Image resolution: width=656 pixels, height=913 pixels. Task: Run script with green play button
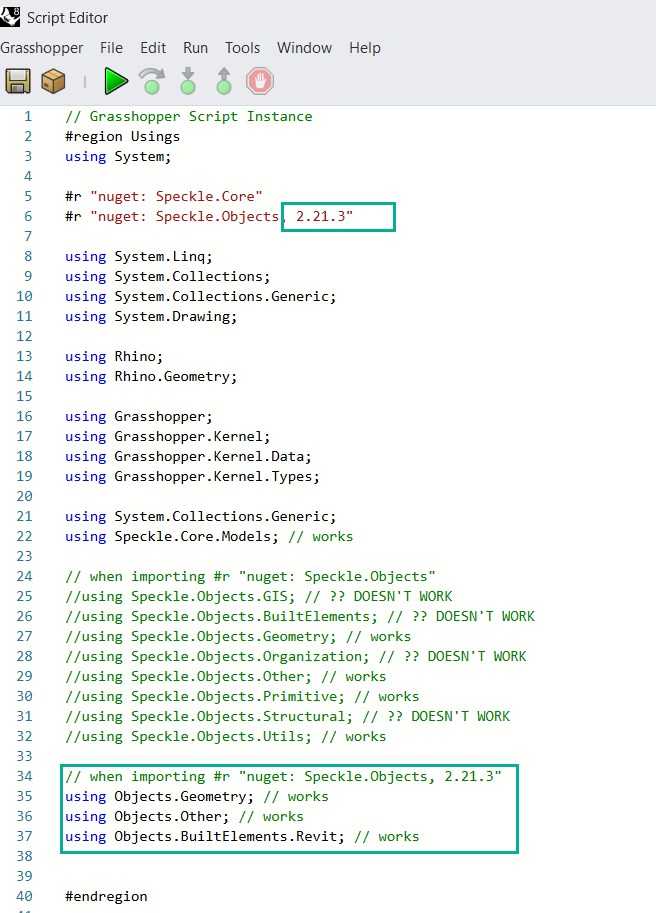point(116,81)
